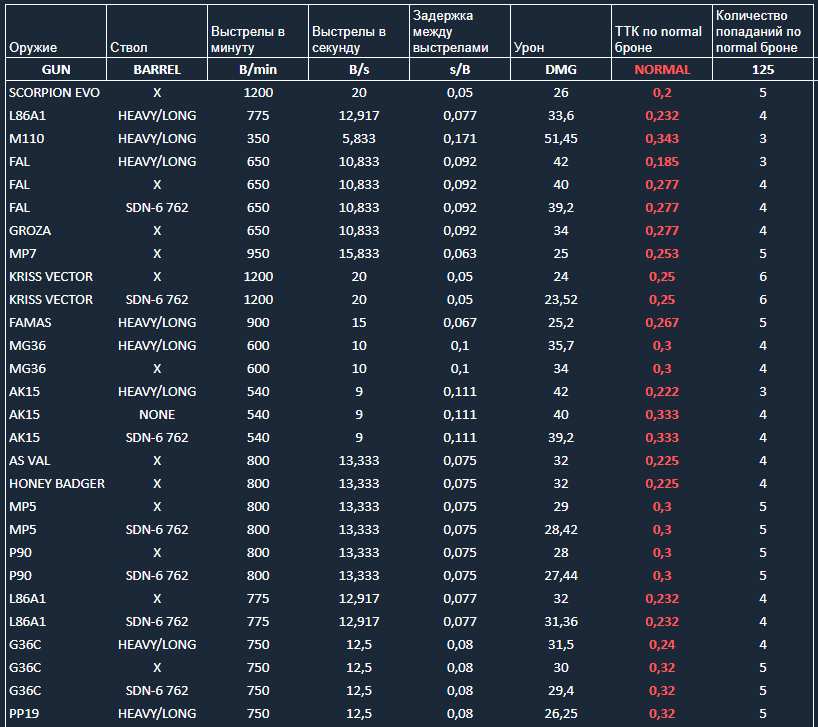Click the GUN subheader cell

tap(56, 70)
